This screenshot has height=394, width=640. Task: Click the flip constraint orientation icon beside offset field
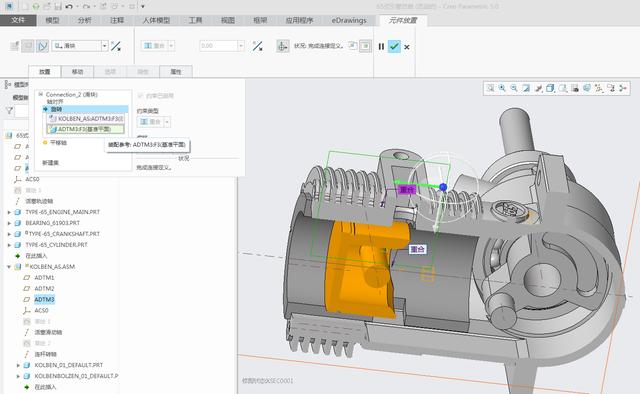[257, 46]
